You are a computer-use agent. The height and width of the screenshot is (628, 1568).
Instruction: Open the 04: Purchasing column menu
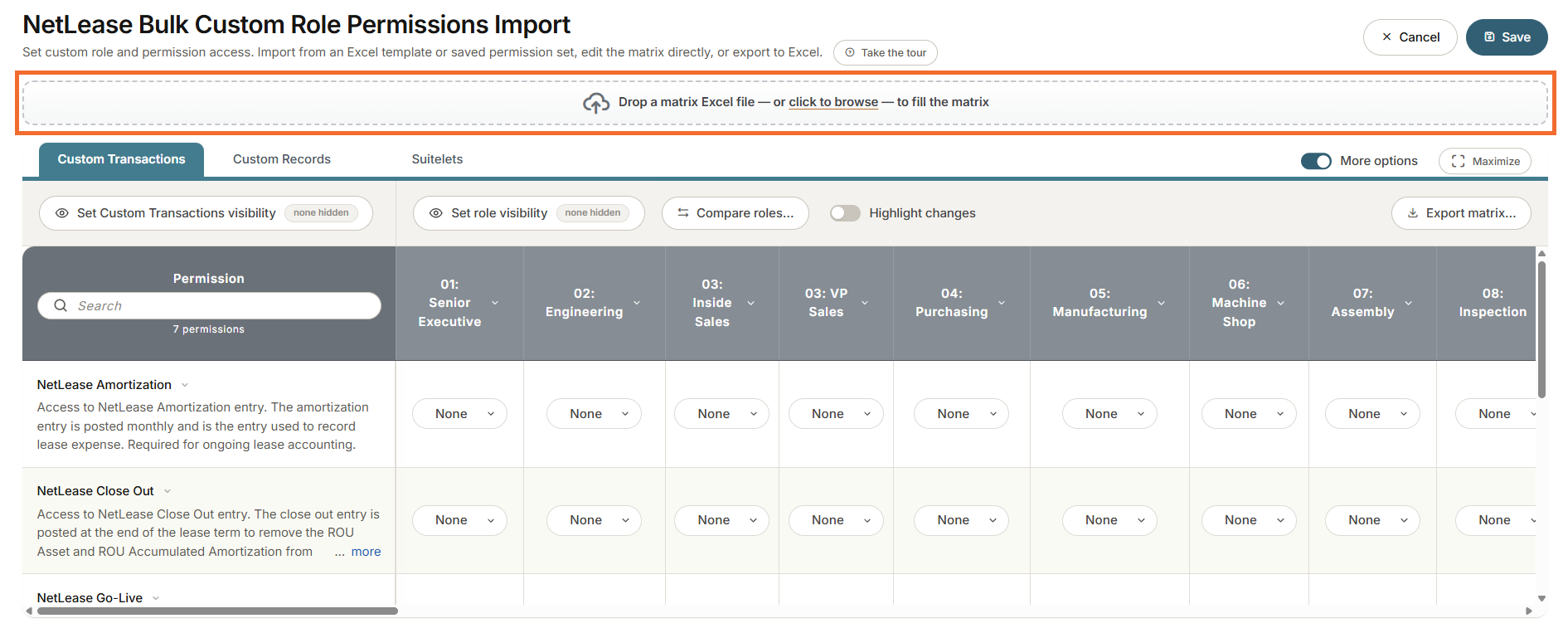click(x=1002, y=303)
